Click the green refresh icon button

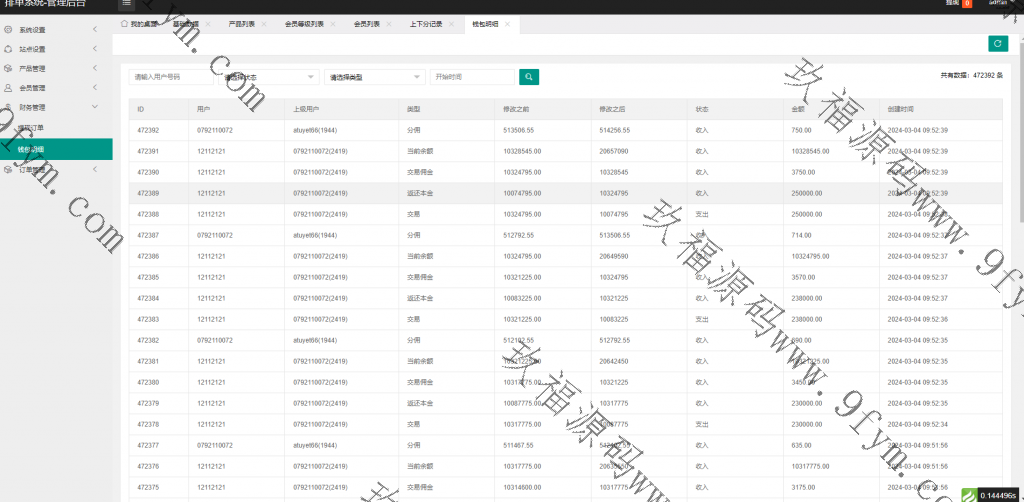tap(996, 43)
